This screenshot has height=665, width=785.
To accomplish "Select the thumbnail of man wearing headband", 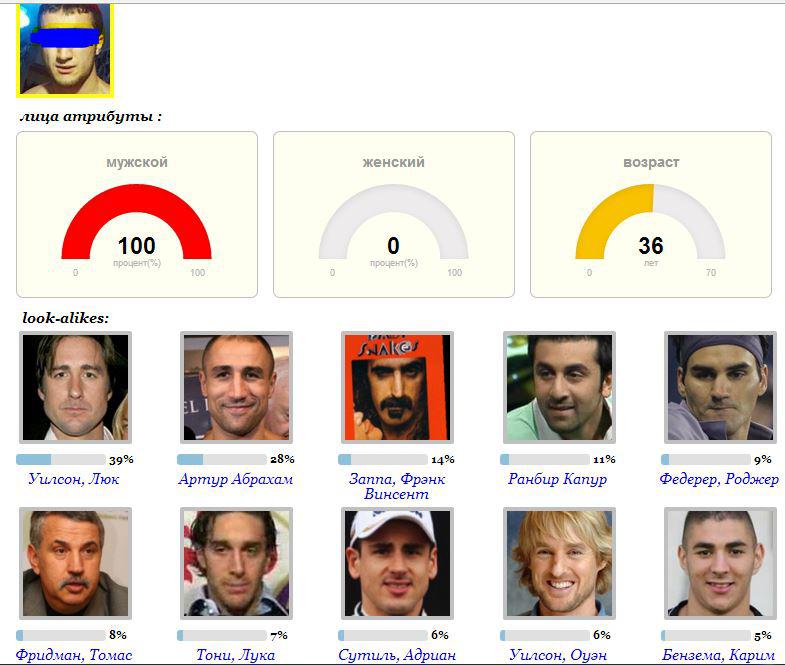I will (720, 387).
